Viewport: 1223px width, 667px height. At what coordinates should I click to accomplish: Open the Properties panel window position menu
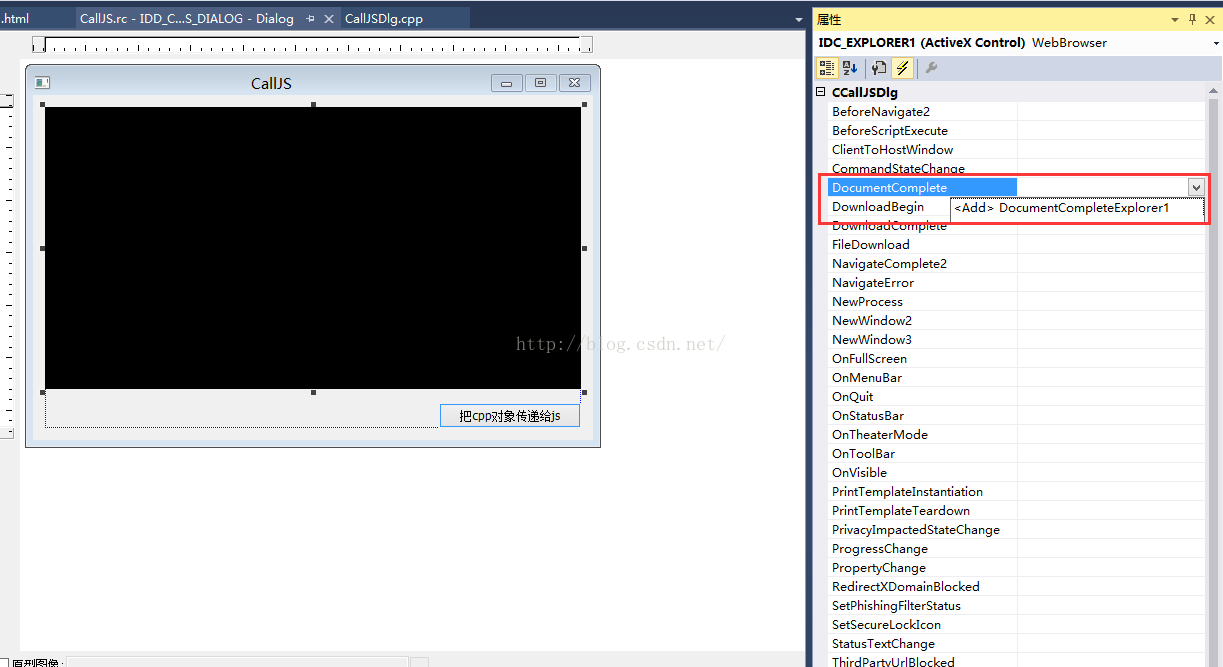tap(1174, 19)
